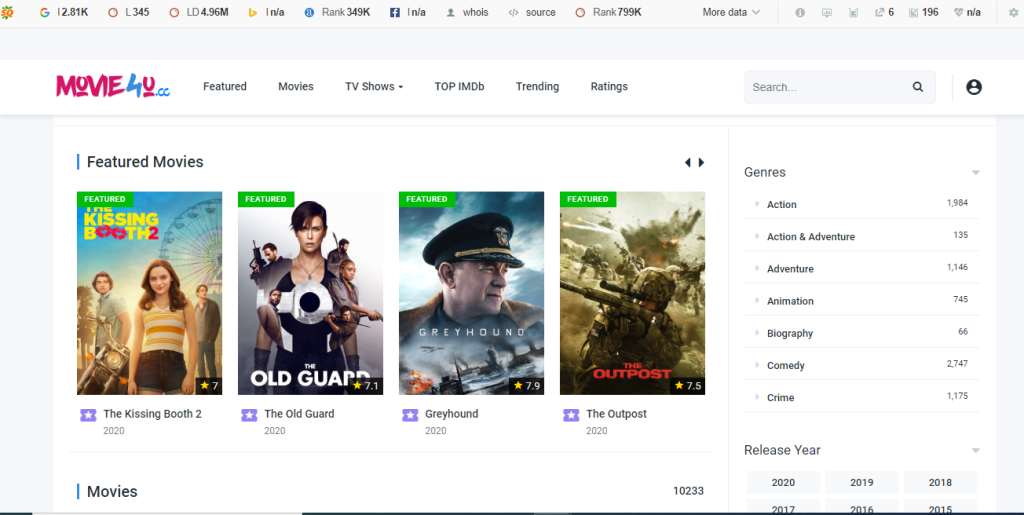
Task: Click The Kissing Booth 2 title link
Action: click(153, 414)
